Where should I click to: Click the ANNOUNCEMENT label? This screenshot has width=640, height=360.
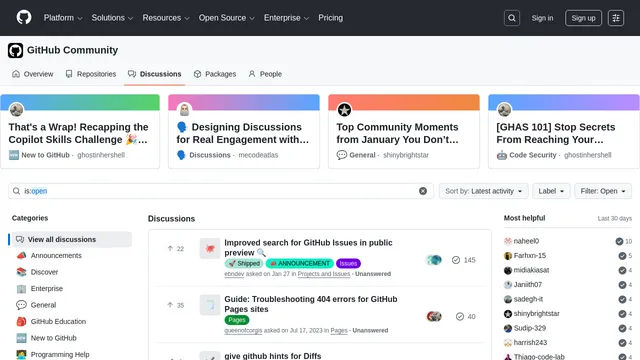coord(300,263)
